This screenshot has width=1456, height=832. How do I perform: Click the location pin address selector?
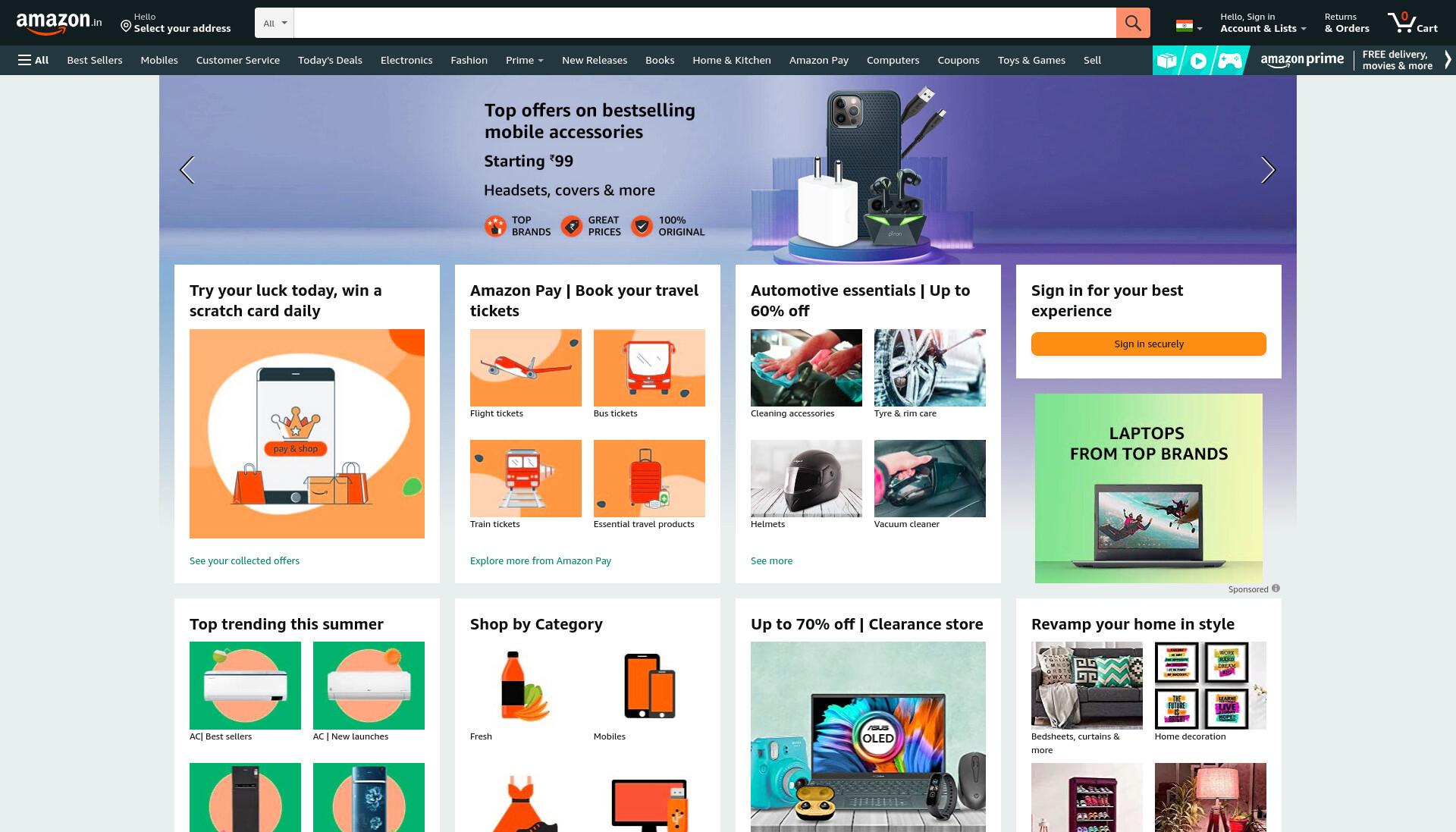point(176,23)
